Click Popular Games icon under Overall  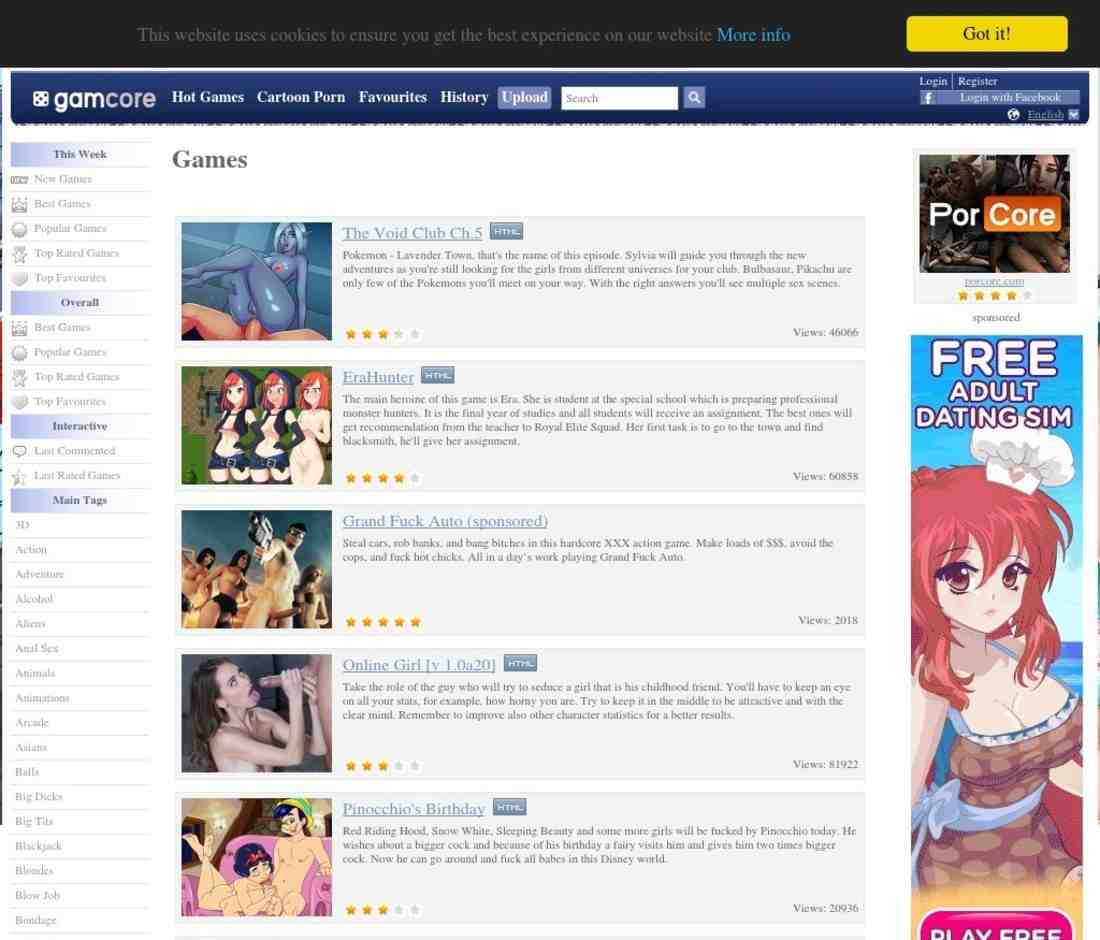tap(20, 352)
